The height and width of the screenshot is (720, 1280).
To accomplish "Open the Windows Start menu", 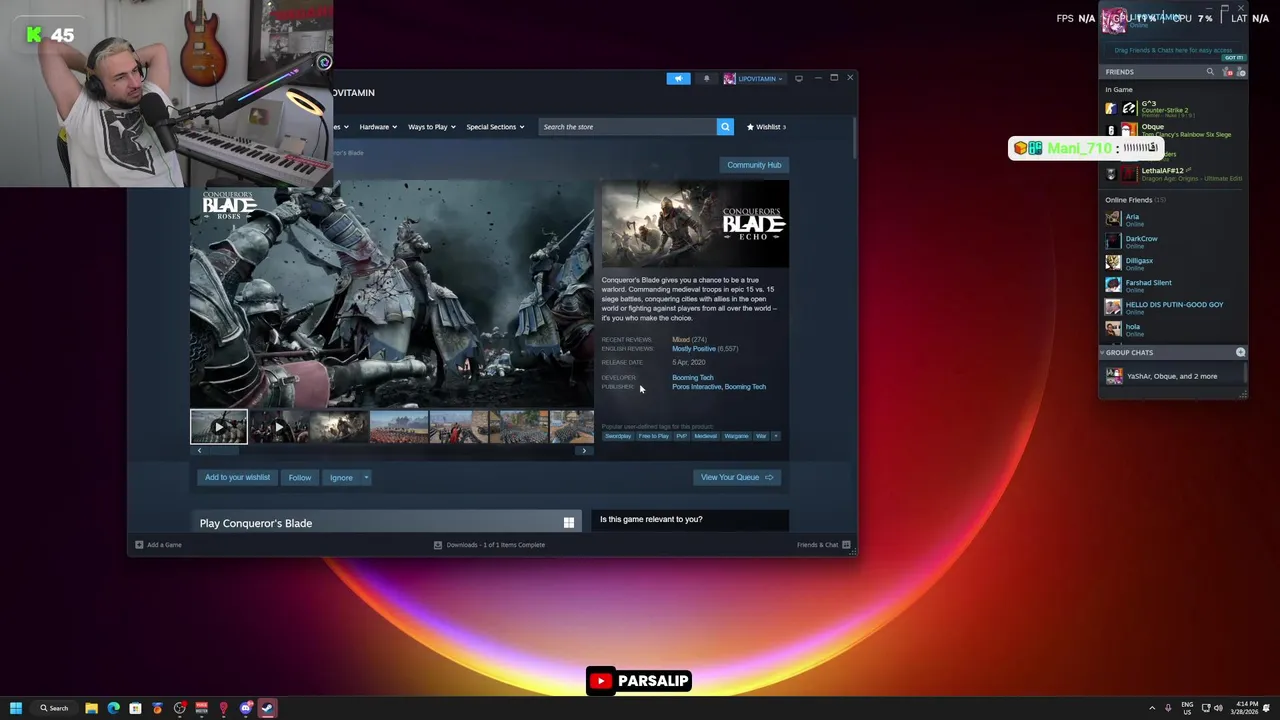I will tap(16, 708).
